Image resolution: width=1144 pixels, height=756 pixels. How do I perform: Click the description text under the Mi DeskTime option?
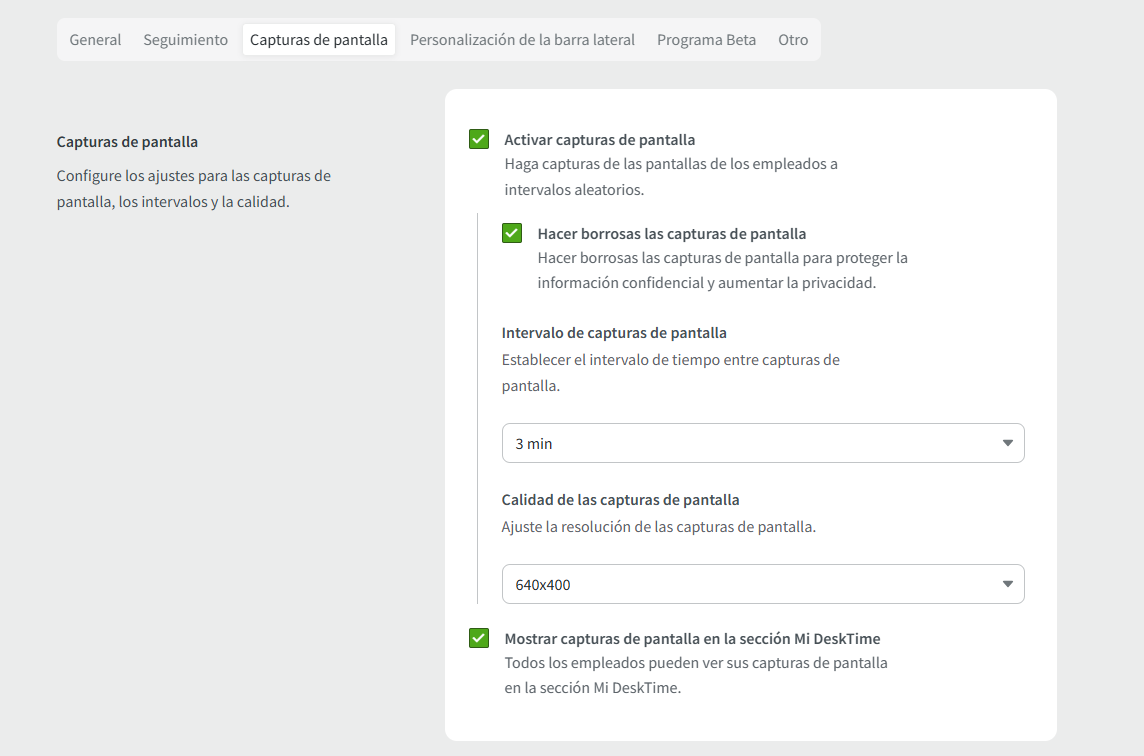pyautogui.click(x=695, y=675)
